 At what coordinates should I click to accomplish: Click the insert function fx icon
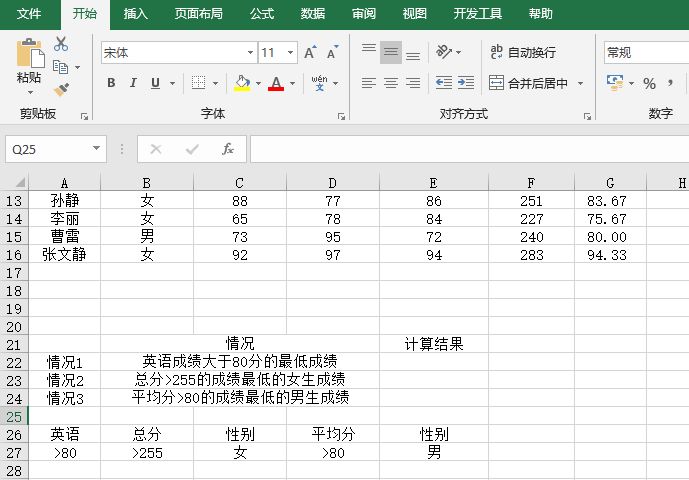(228, 149)
